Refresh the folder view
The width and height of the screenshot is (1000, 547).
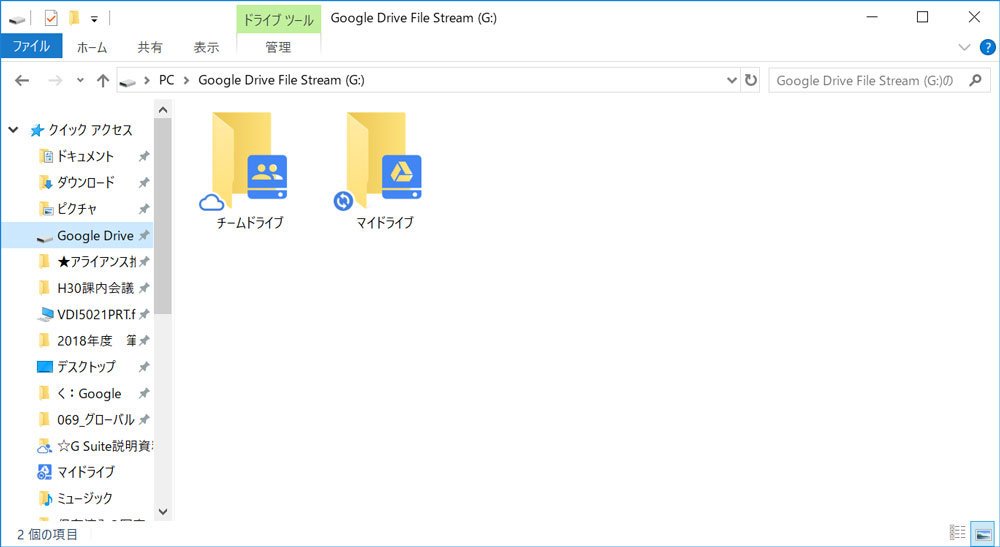point(751,80)
